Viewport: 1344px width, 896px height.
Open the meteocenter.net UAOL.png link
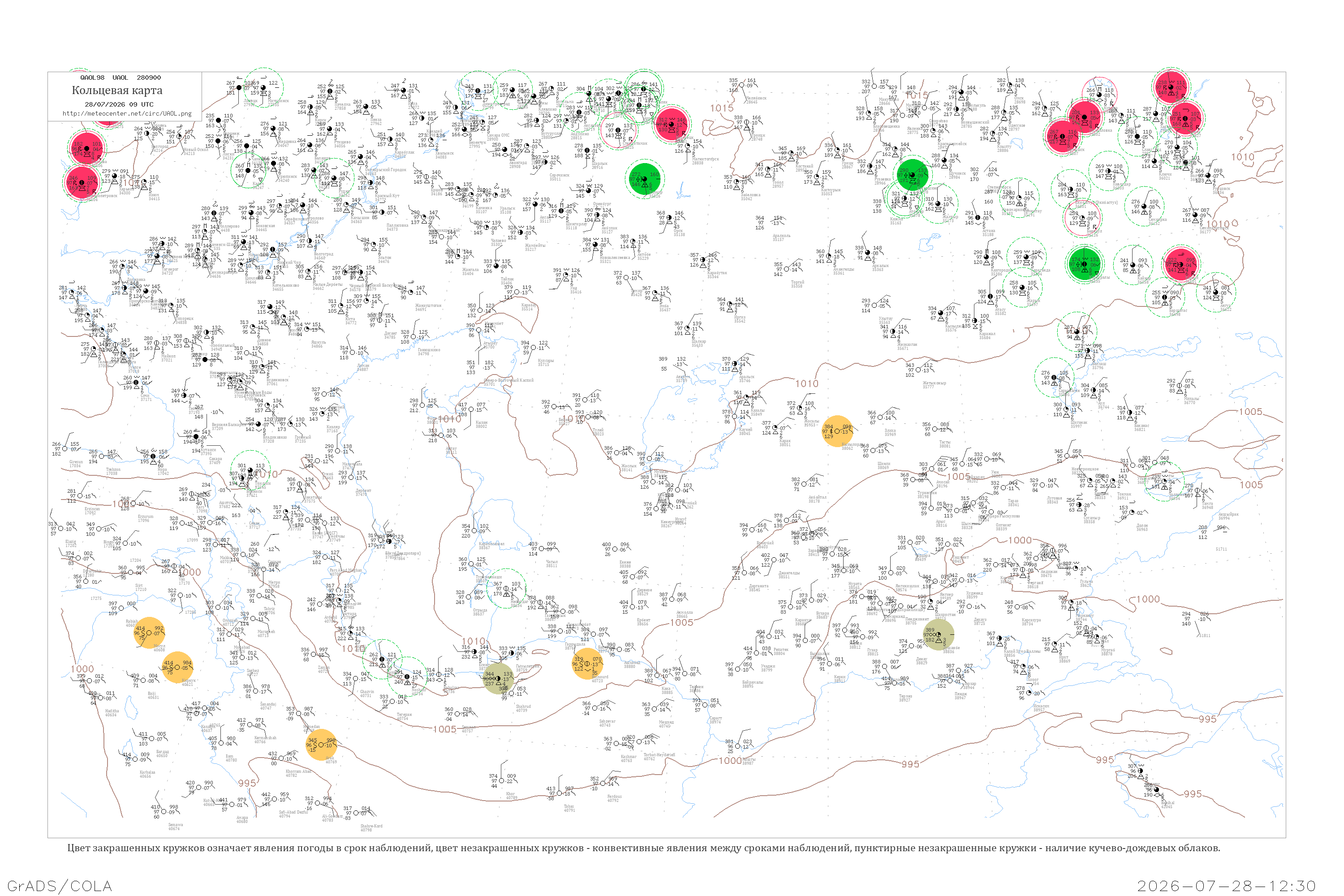pos(127,113)
